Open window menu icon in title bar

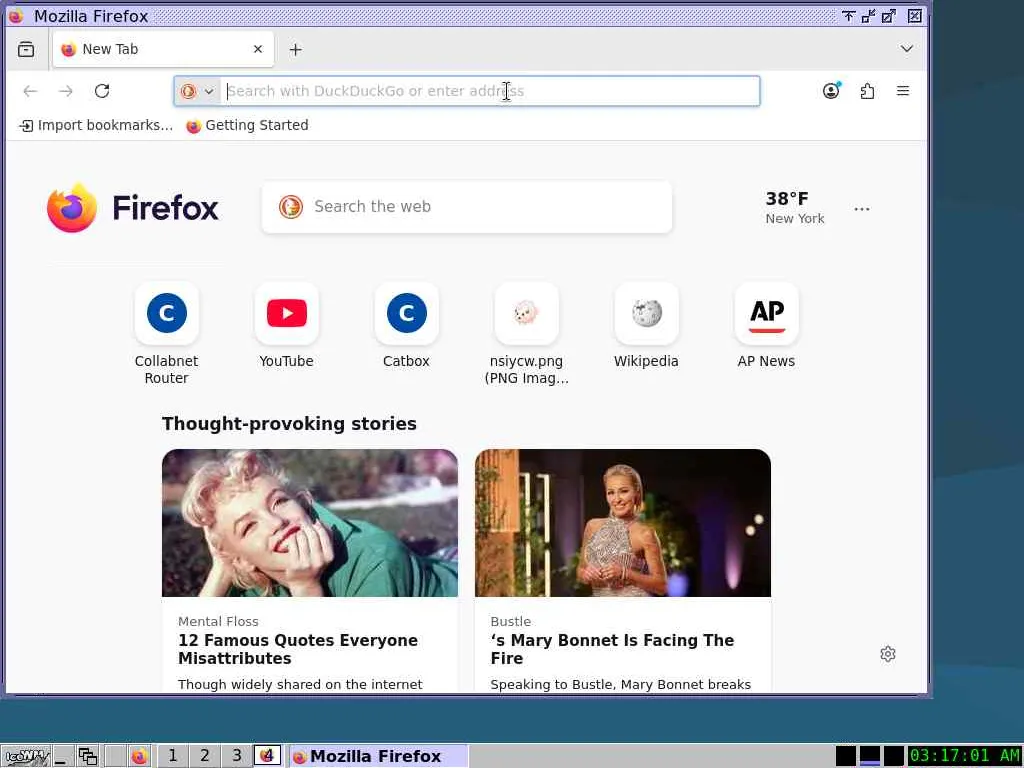coord(16,16)
